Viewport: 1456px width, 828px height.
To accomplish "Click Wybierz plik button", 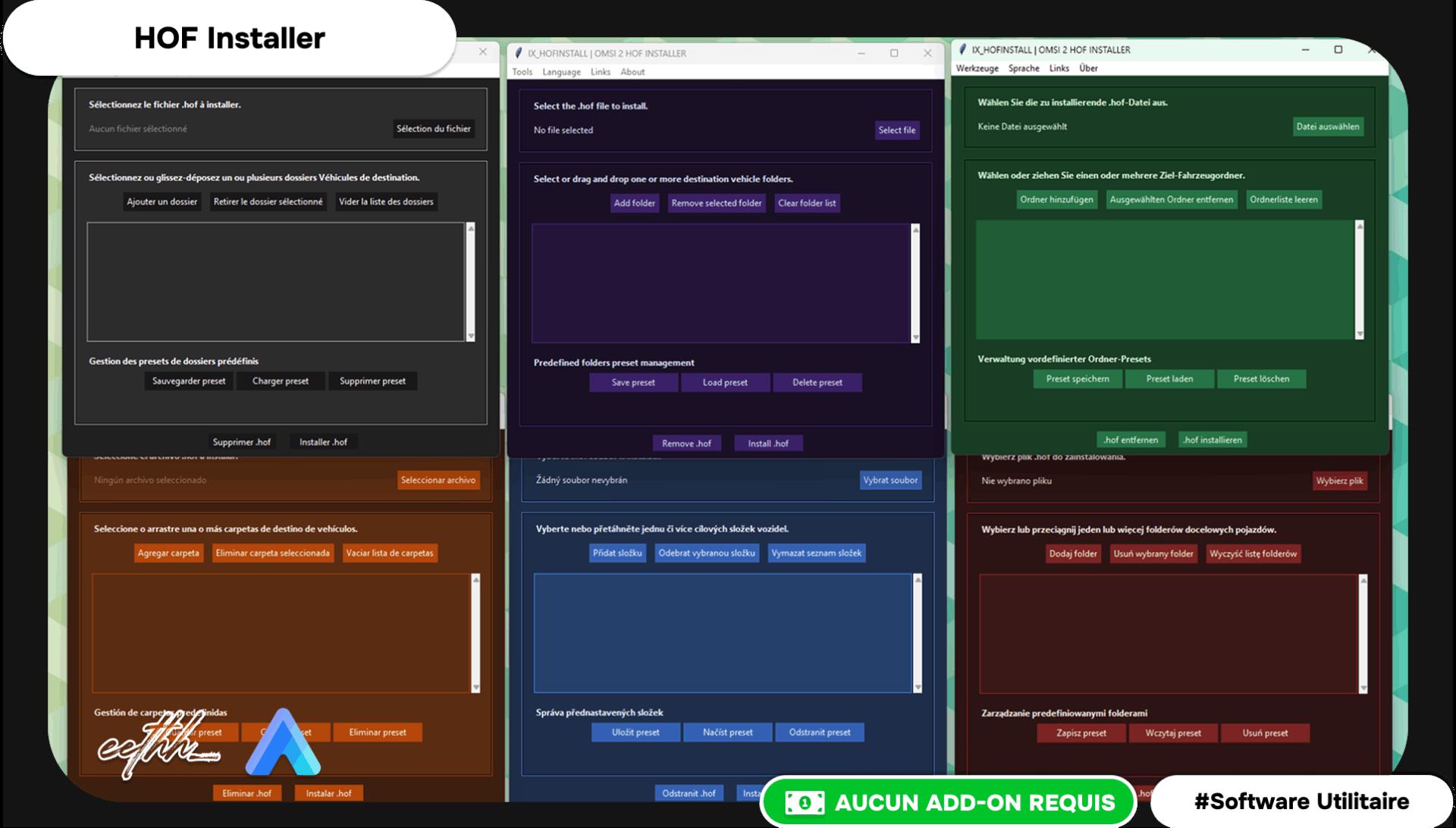I will pos(1339,481).
